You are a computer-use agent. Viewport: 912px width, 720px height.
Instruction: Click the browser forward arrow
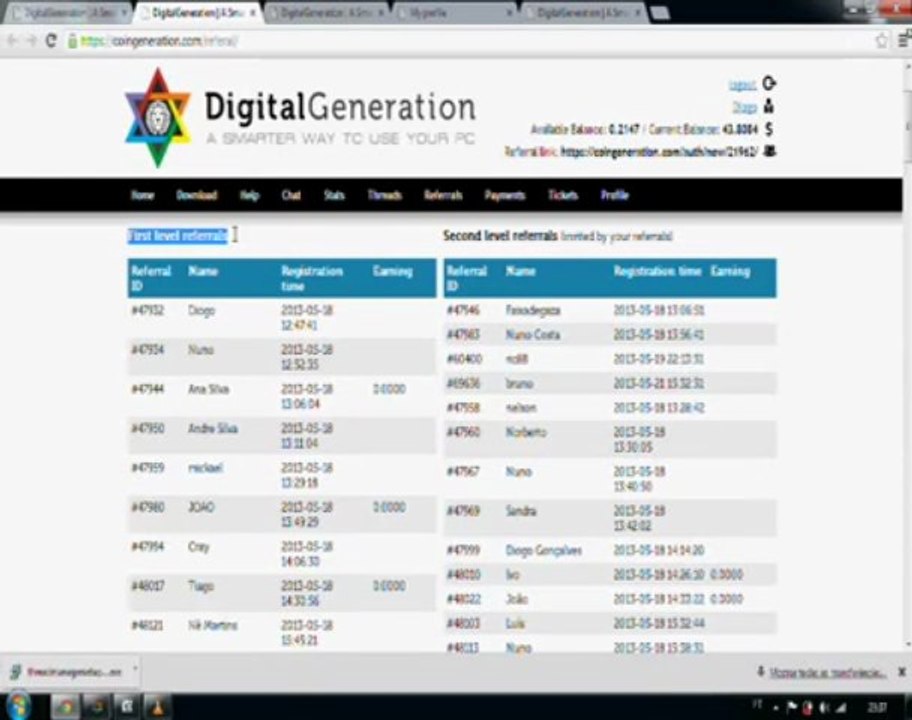tap(31, 40)
